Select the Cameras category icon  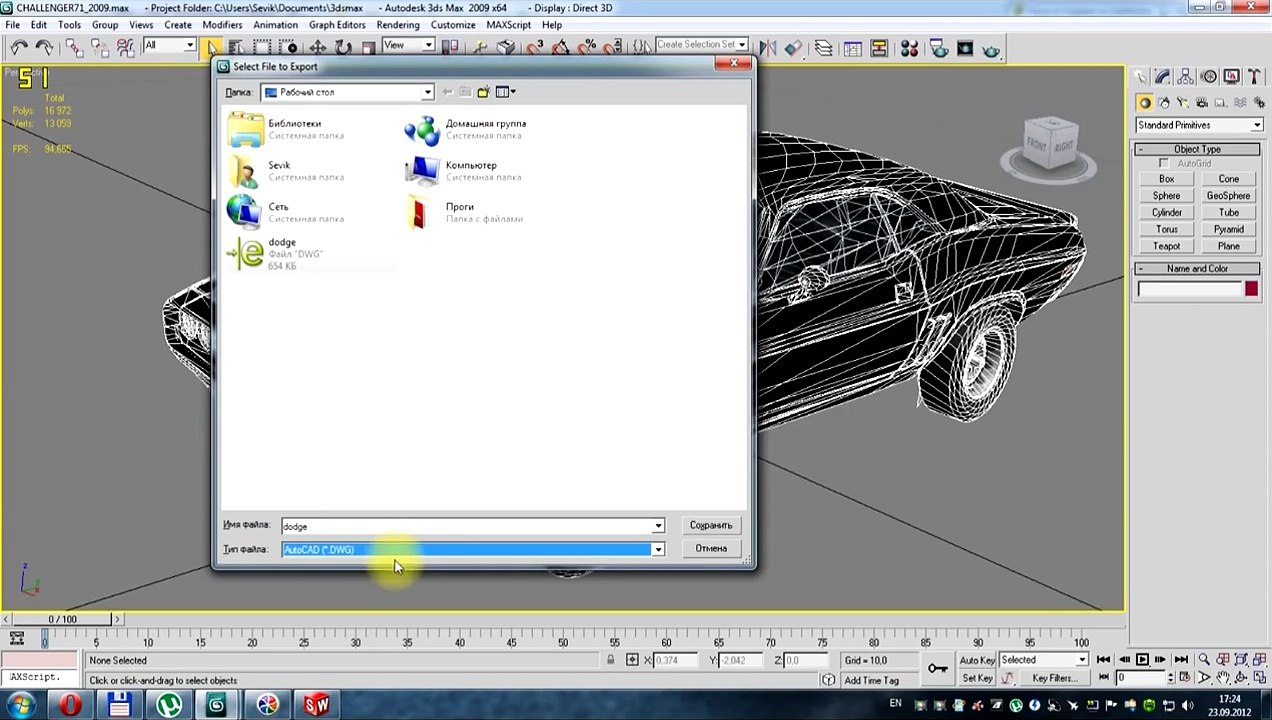point(1202,103)
